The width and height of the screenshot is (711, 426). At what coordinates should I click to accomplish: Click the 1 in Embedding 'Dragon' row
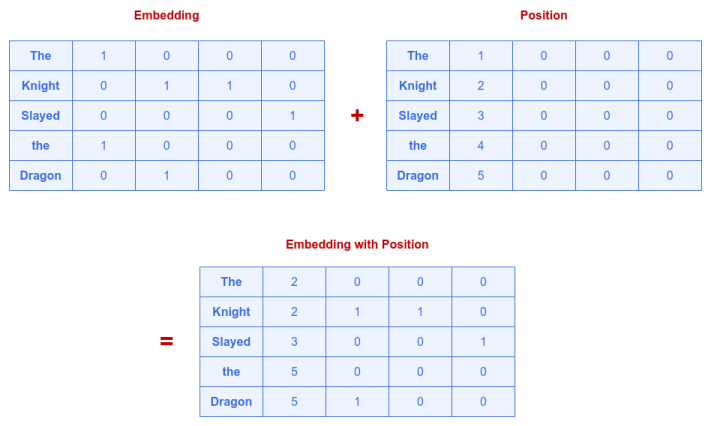(167, 176)
